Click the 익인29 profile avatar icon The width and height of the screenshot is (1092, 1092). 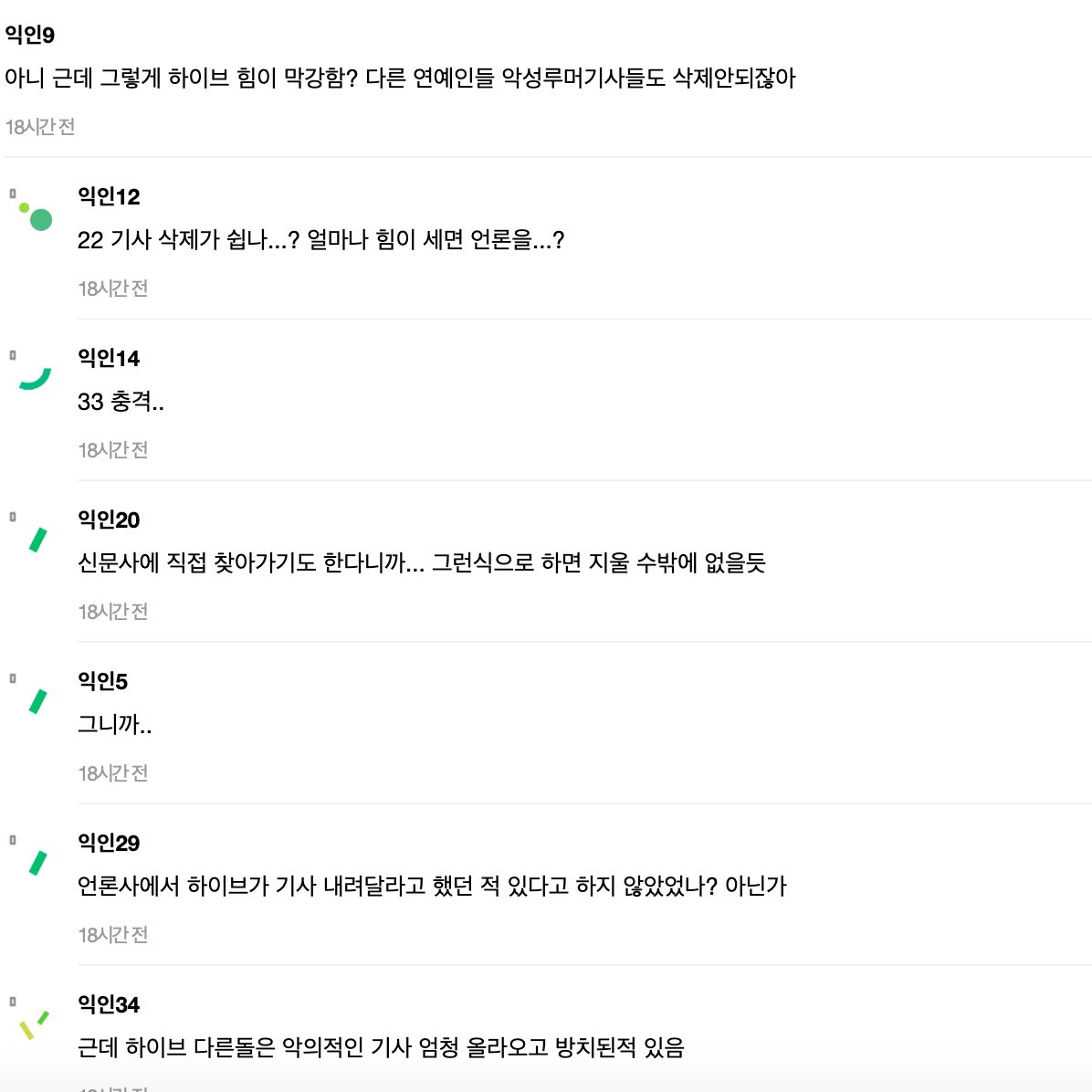(37, 863)
